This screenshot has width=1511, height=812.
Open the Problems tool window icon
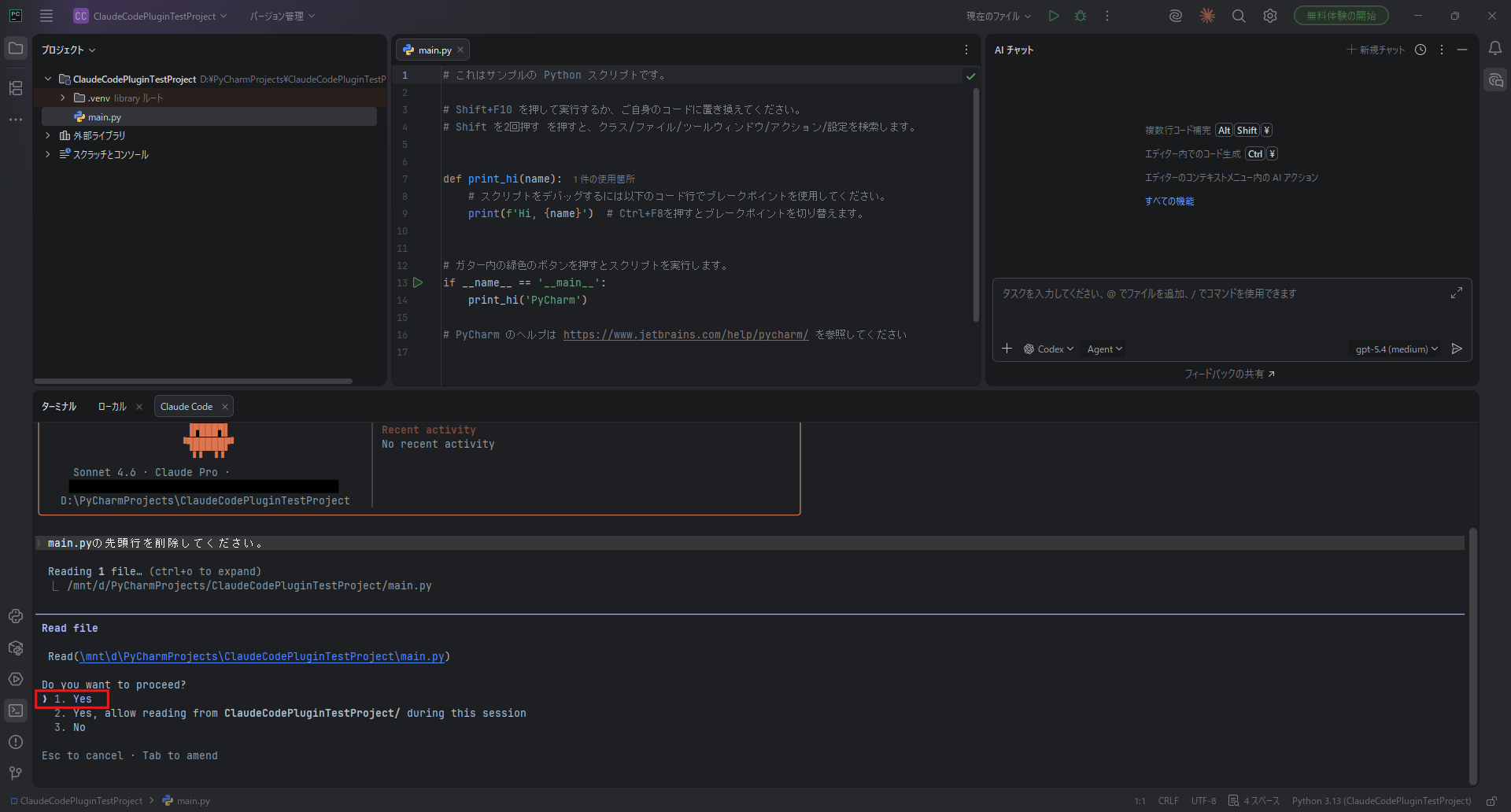click(x=16, y=742)
